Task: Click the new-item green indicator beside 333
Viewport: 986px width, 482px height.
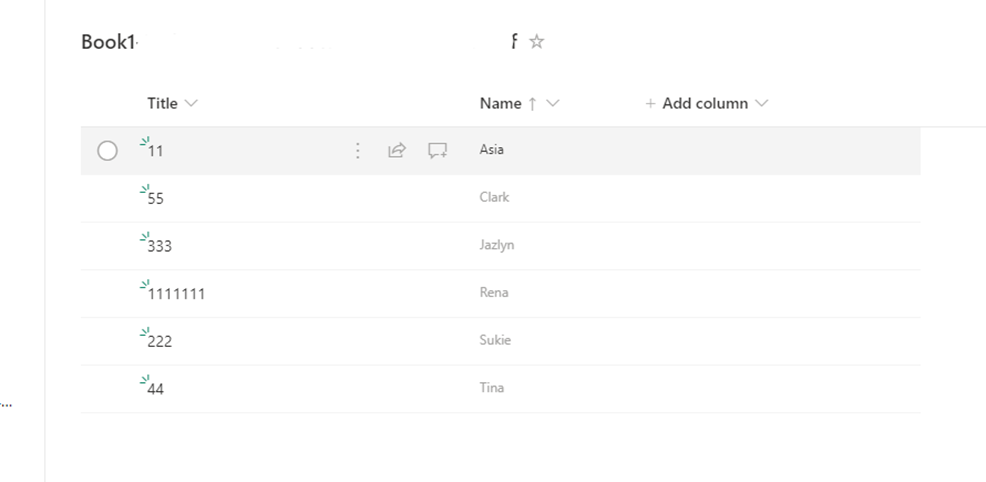Action: click(145, 236)
